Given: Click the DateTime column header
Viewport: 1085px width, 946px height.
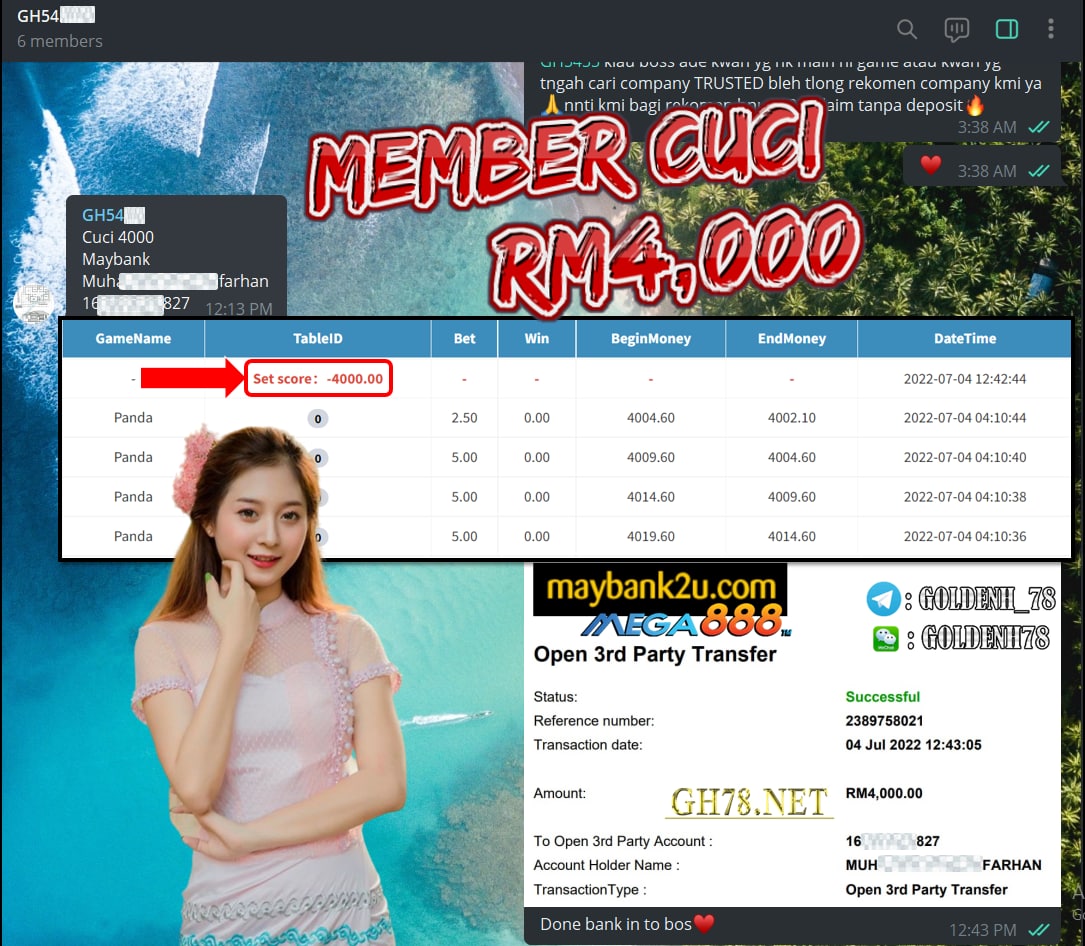Looking at the screenshot, I should coord(965,338).
